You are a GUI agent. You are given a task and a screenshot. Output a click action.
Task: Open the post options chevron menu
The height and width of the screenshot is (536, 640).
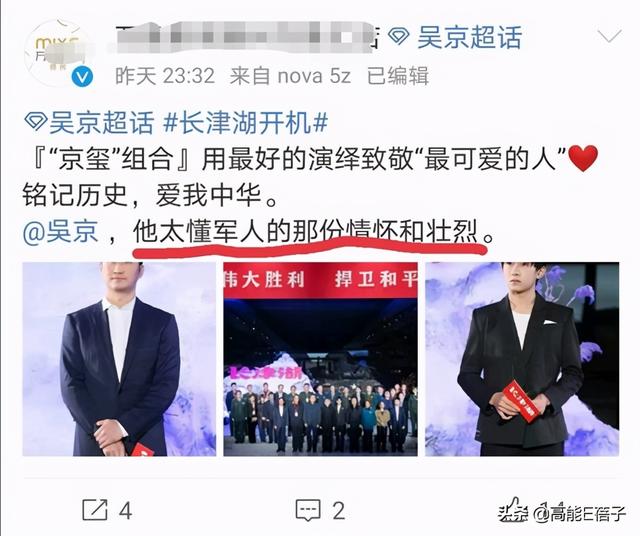pos(609,36)
